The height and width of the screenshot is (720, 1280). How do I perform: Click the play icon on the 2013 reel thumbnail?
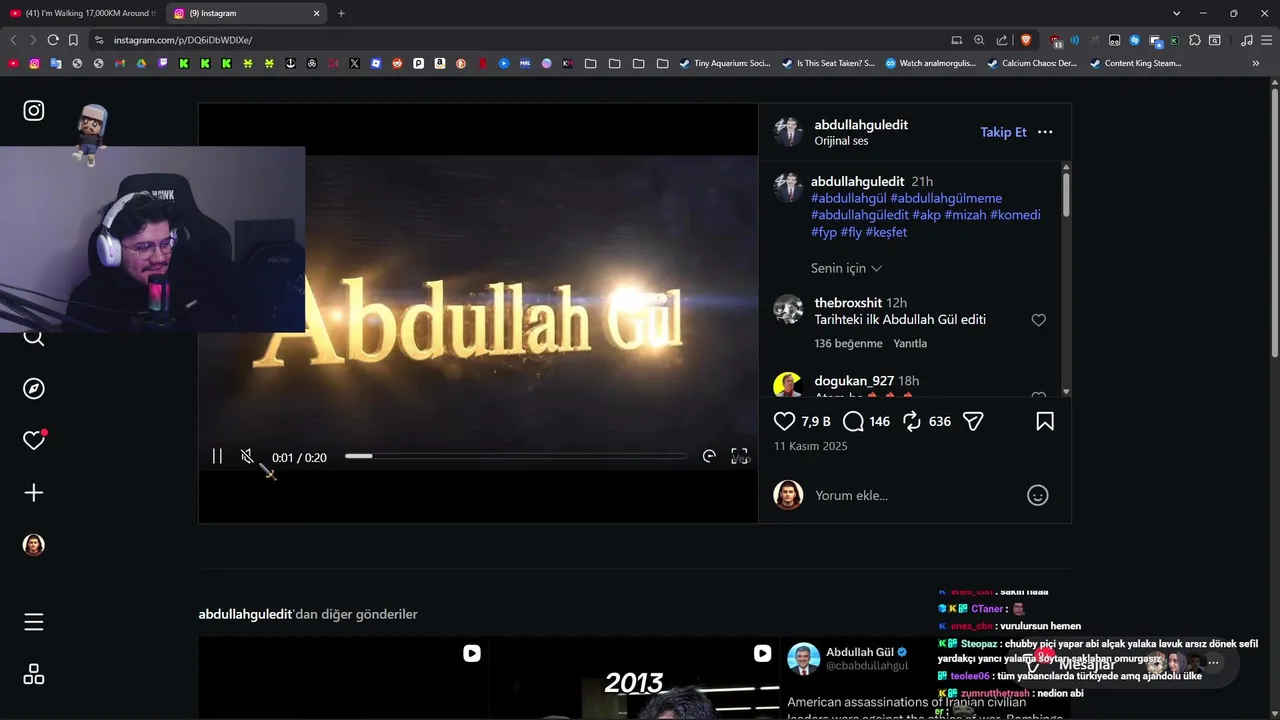click(x=762, y=653)
